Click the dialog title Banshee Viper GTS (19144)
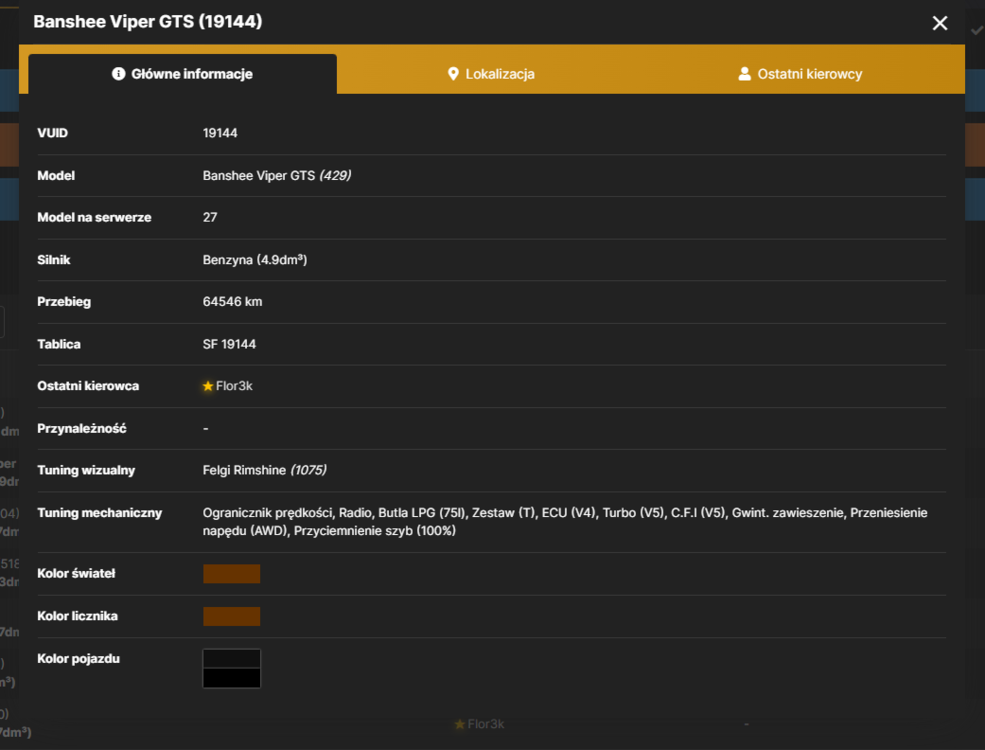The height and width of the screenshot is (750, 985). tap(148, 22)
